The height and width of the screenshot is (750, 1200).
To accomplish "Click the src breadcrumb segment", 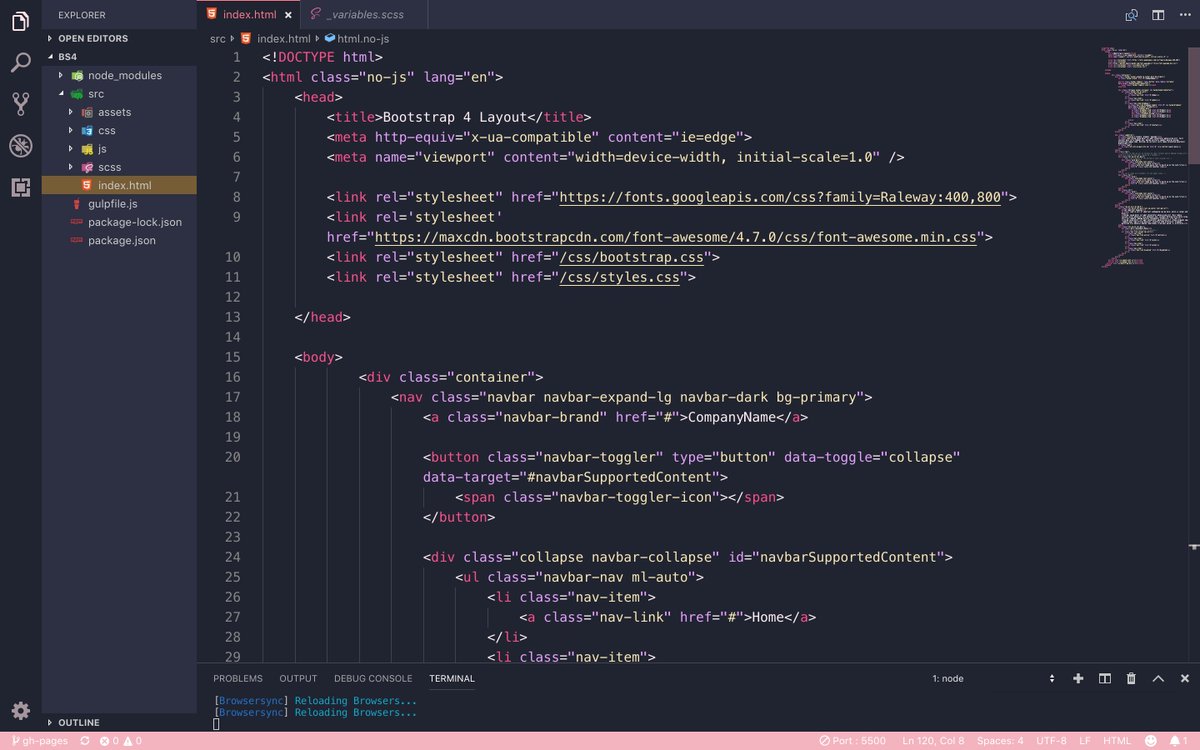I will click(x=218, y=38).
